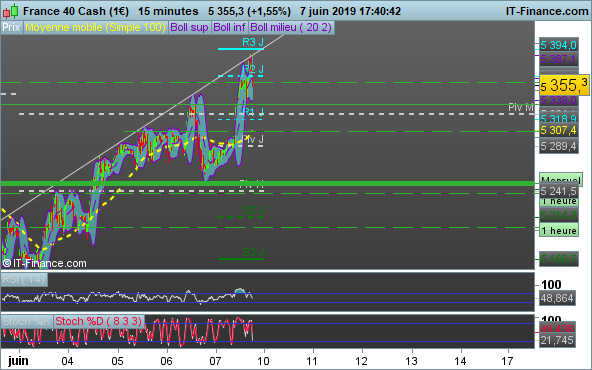Viewport: 592px width, 370px height.
Task: Click the green price label 5 214,3
Action: coord(559,216)
